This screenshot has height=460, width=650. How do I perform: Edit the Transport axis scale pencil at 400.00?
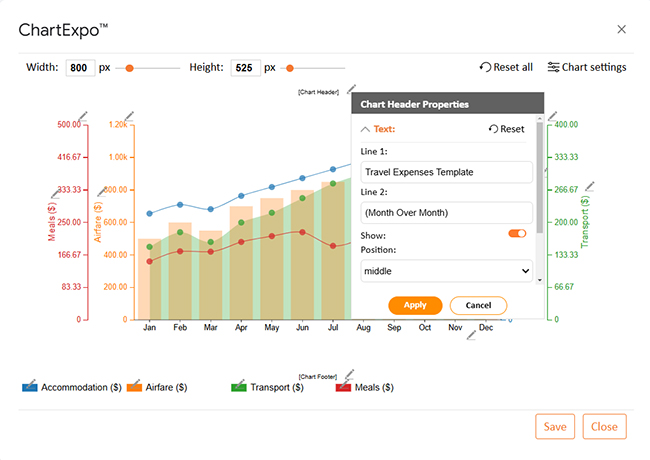pyautogui.click(x=552, y=116)
